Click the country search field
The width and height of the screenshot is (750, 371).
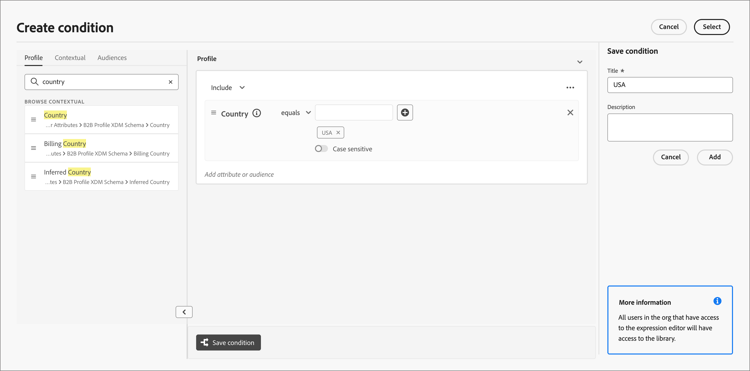[x=101, y=82]
